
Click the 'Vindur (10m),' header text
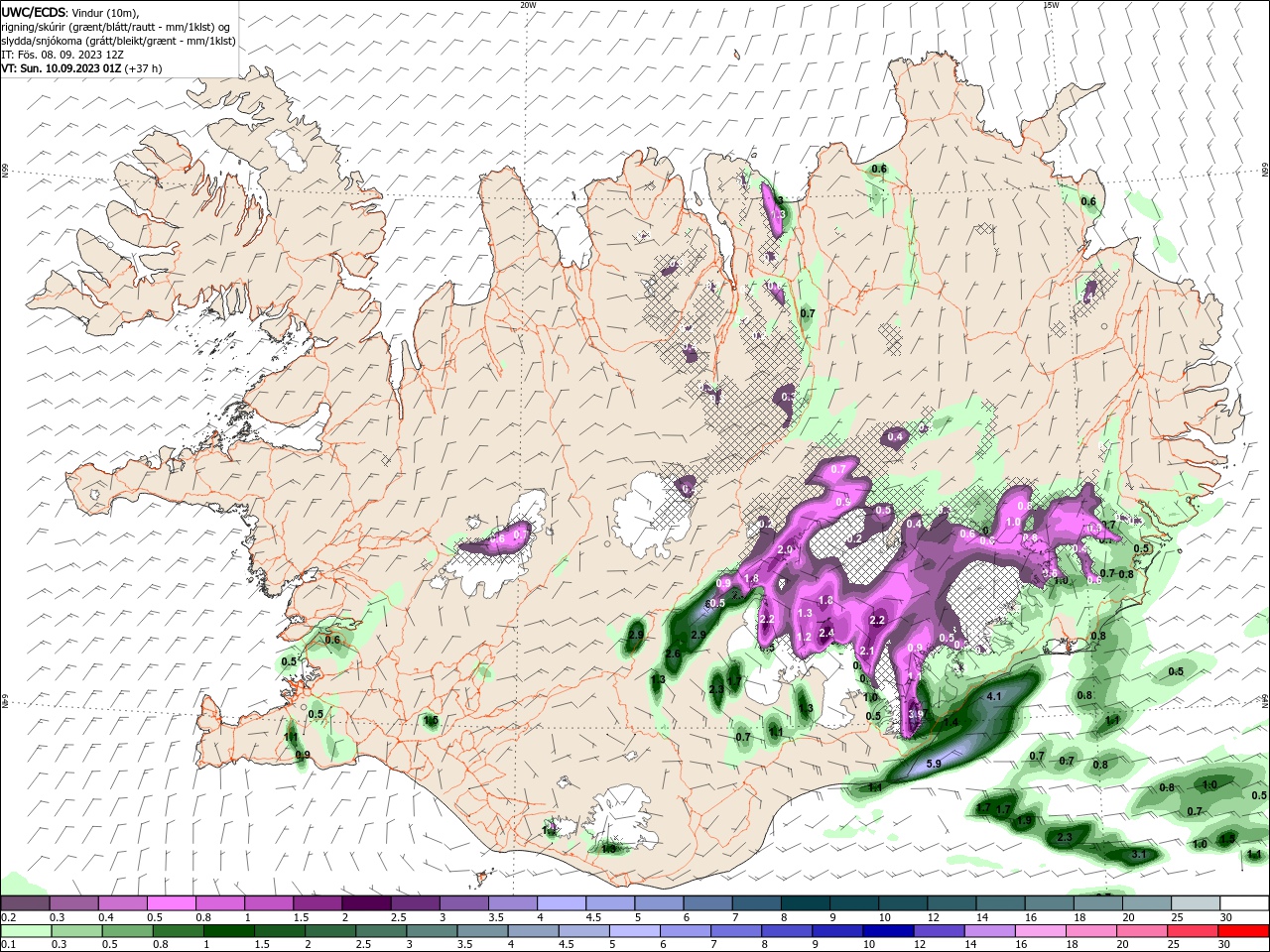tap(106, 12)
